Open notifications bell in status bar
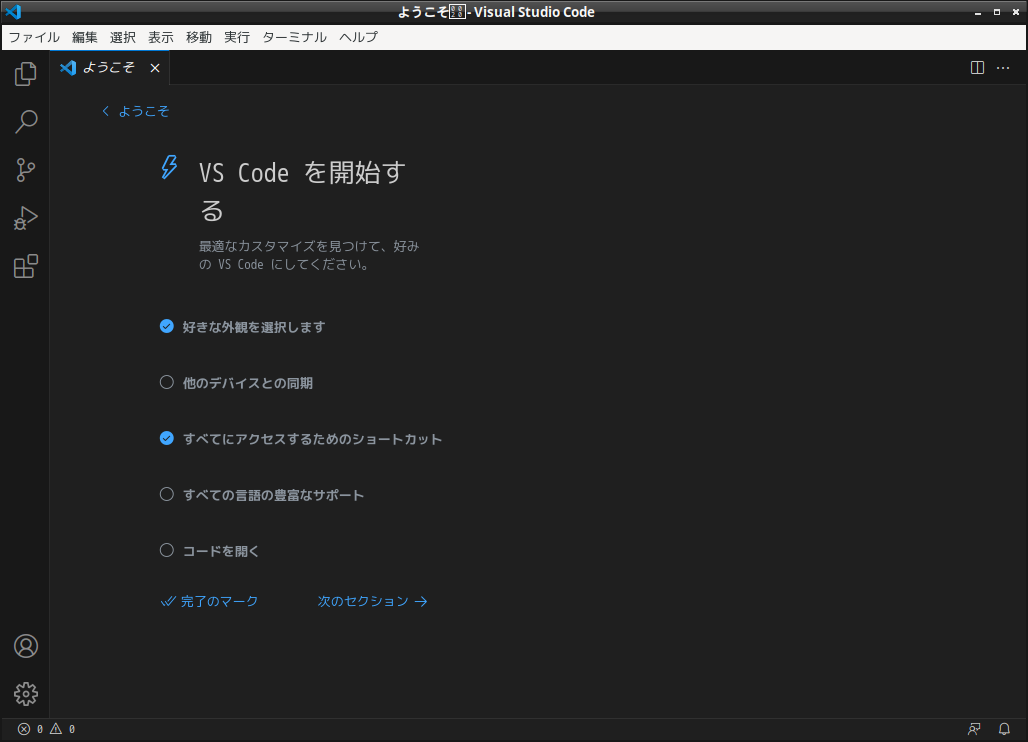Screen dimensions: 1028x742 (x=1004, y=729)
